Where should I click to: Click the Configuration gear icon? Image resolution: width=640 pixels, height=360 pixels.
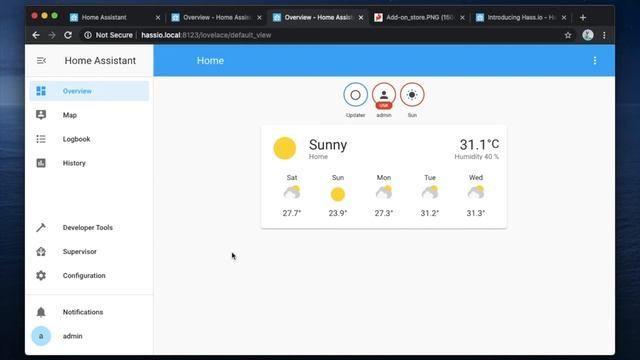41,276
